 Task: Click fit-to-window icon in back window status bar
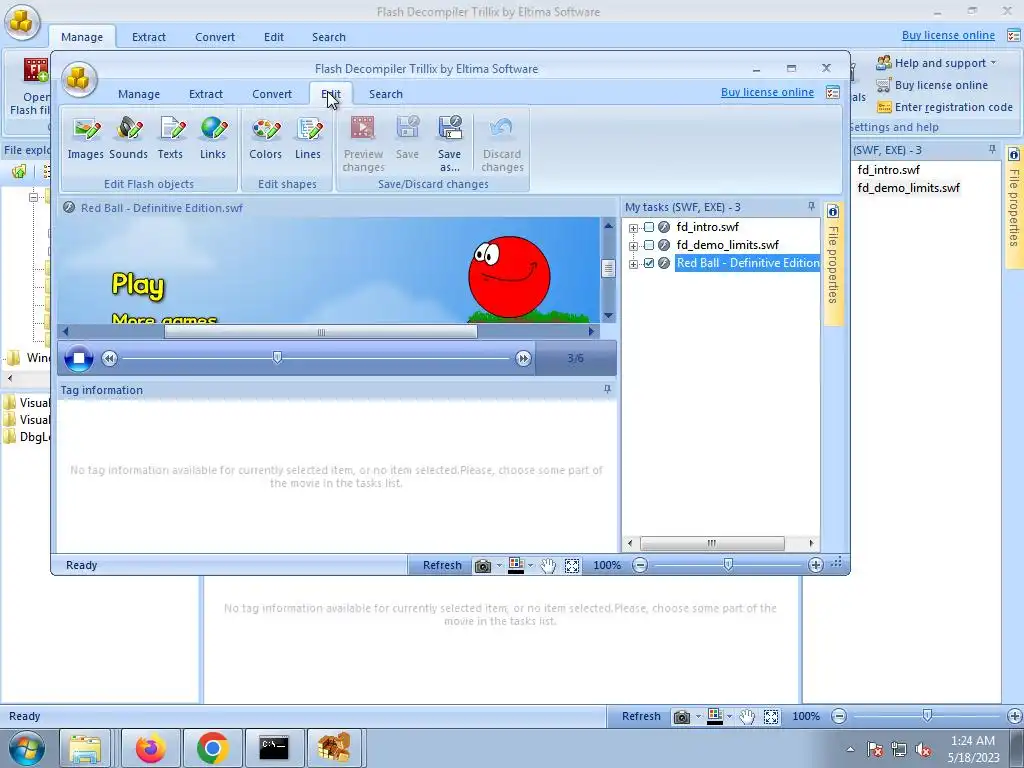771,716
